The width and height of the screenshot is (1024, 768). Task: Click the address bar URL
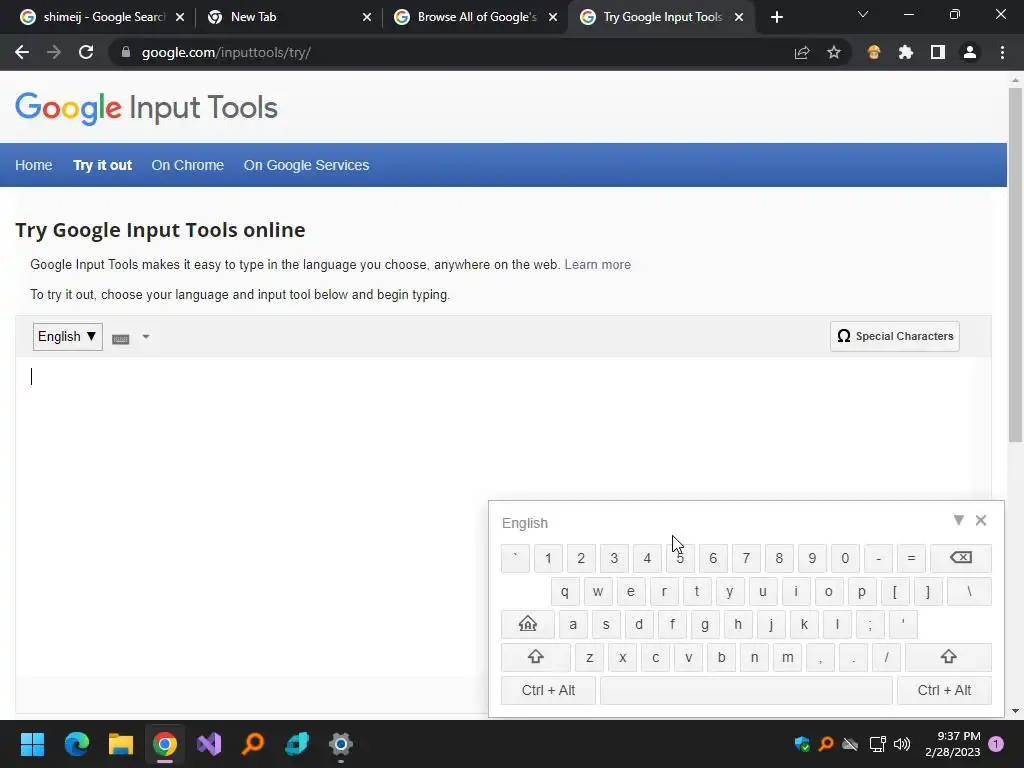pos(226,52)
